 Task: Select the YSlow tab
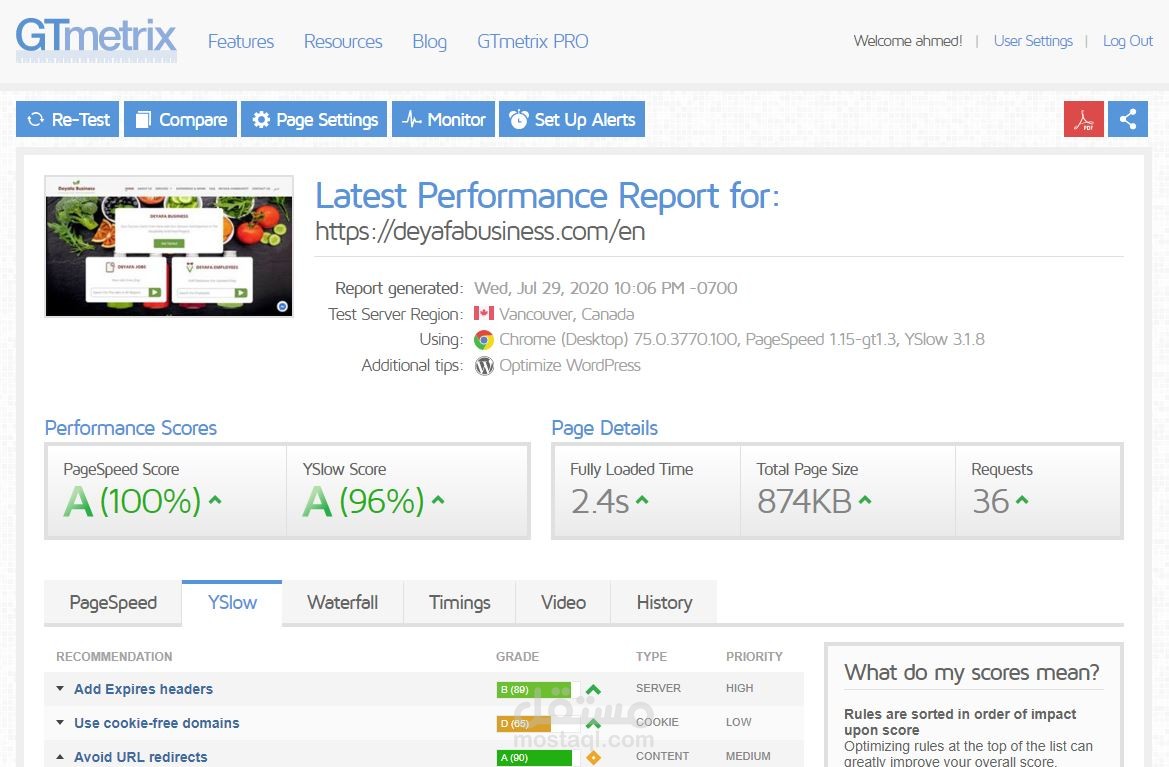[232, 602]
